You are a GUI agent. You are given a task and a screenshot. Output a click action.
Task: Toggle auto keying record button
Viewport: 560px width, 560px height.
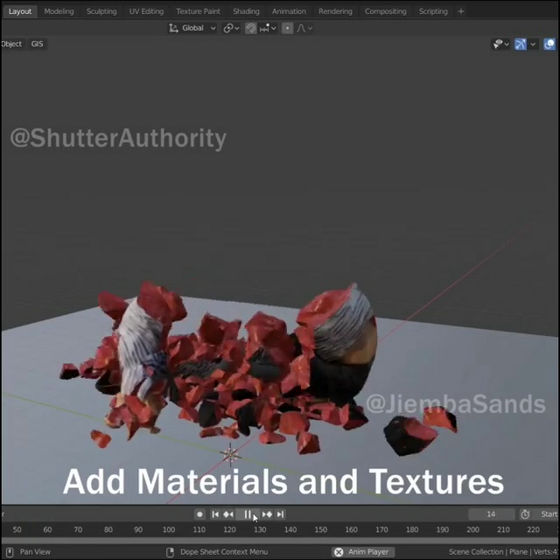pos(200,514)
